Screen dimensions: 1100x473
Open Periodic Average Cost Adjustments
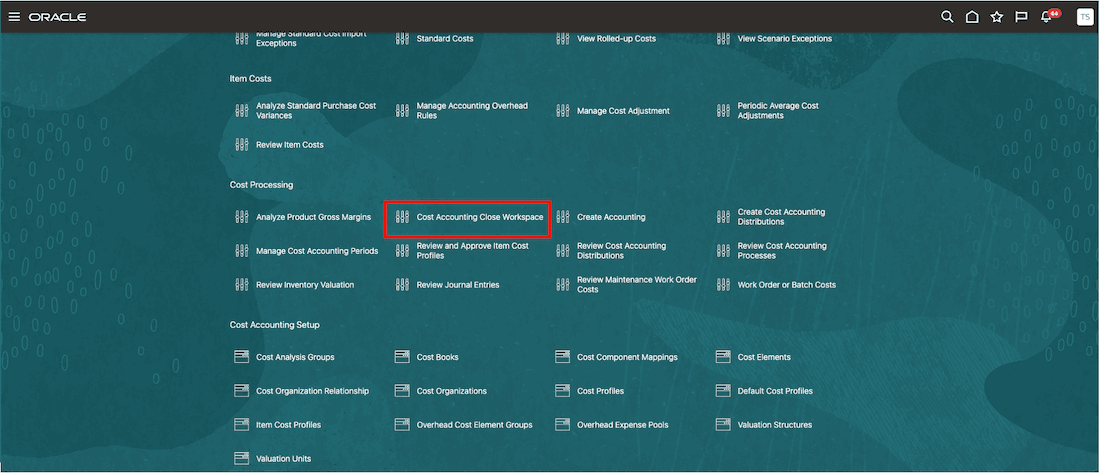coord(778,110)
